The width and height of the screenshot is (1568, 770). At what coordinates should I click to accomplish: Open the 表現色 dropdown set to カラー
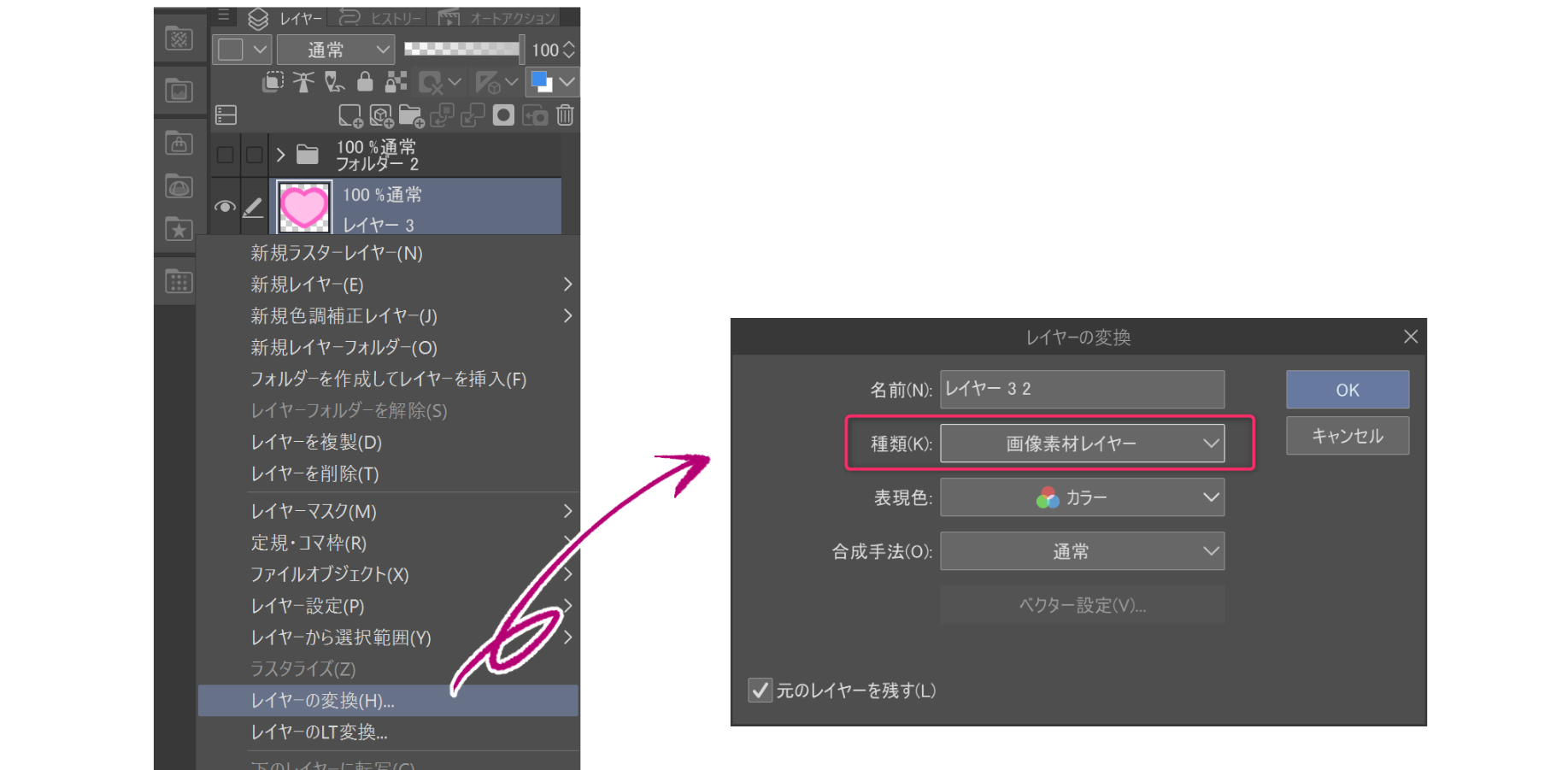coord(1082,497)
